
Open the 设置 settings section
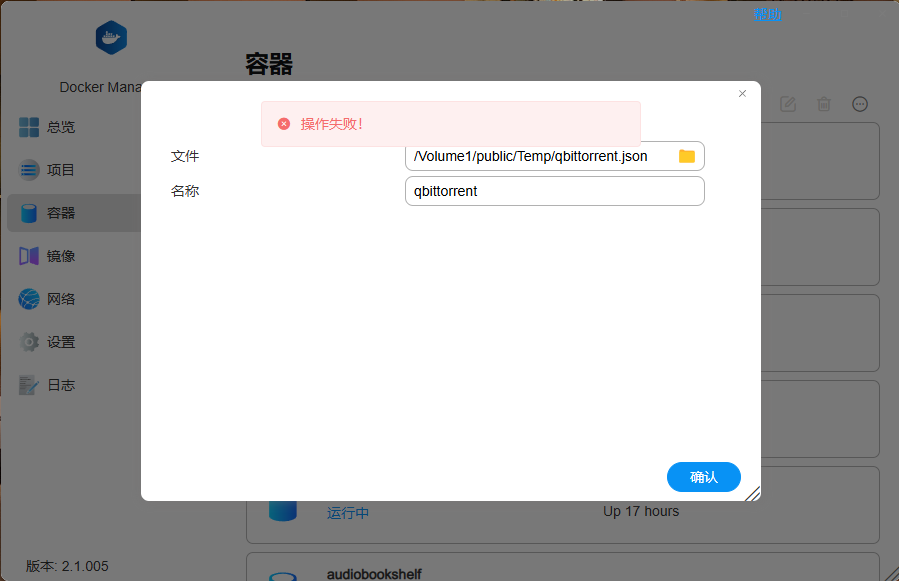(x=73, y=342)
